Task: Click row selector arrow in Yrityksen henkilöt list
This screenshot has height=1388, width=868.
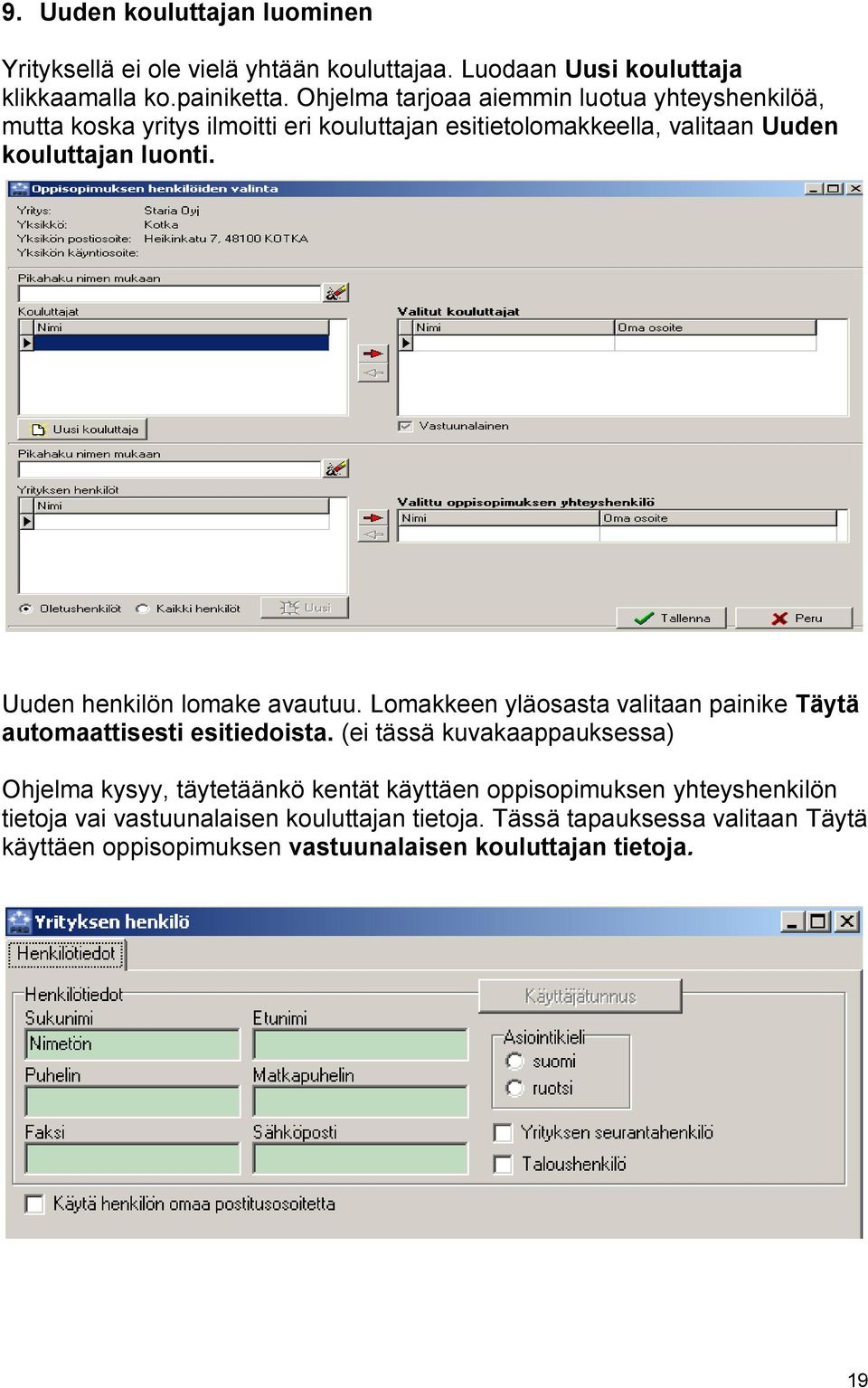Action: pos(27,522)
